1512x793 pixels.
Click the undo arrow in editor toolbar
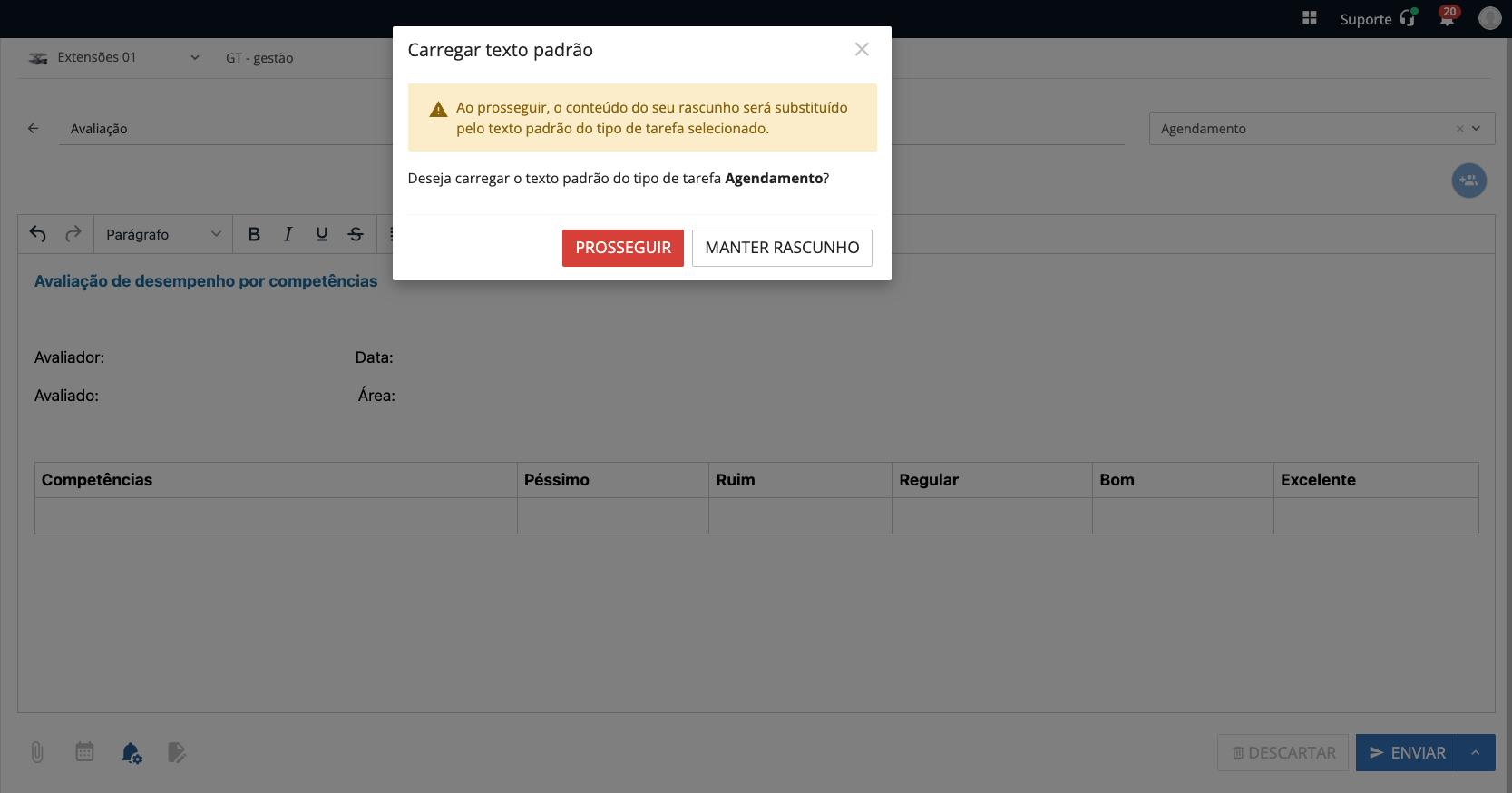38,234
